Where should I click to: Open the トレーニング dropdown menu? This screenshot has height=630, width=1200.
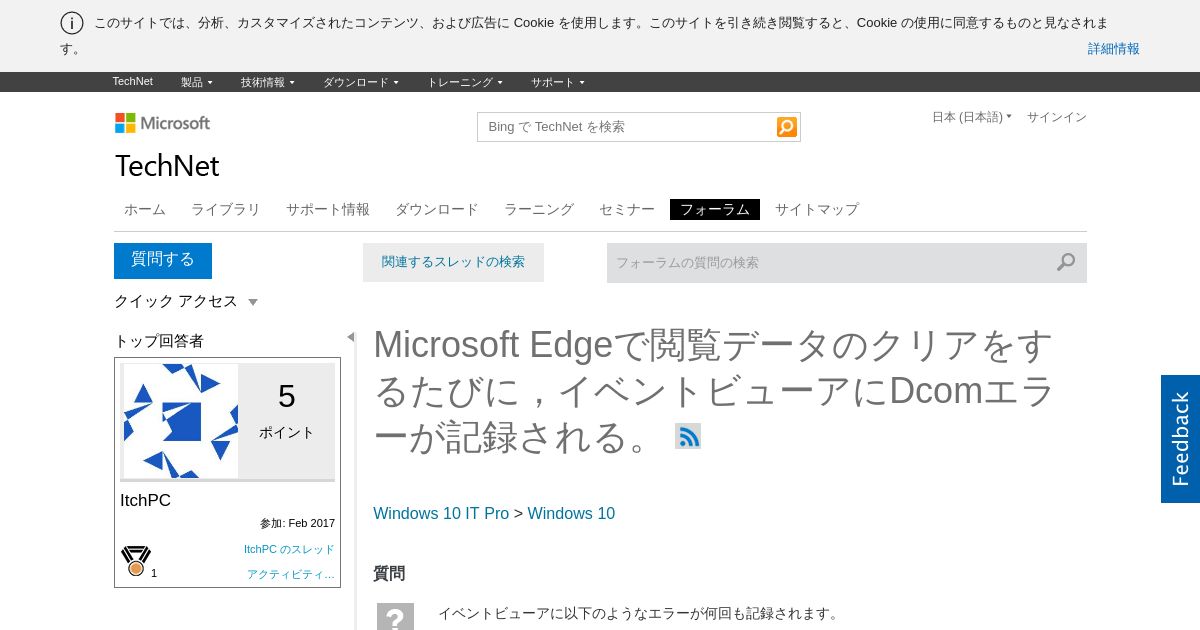464,82
